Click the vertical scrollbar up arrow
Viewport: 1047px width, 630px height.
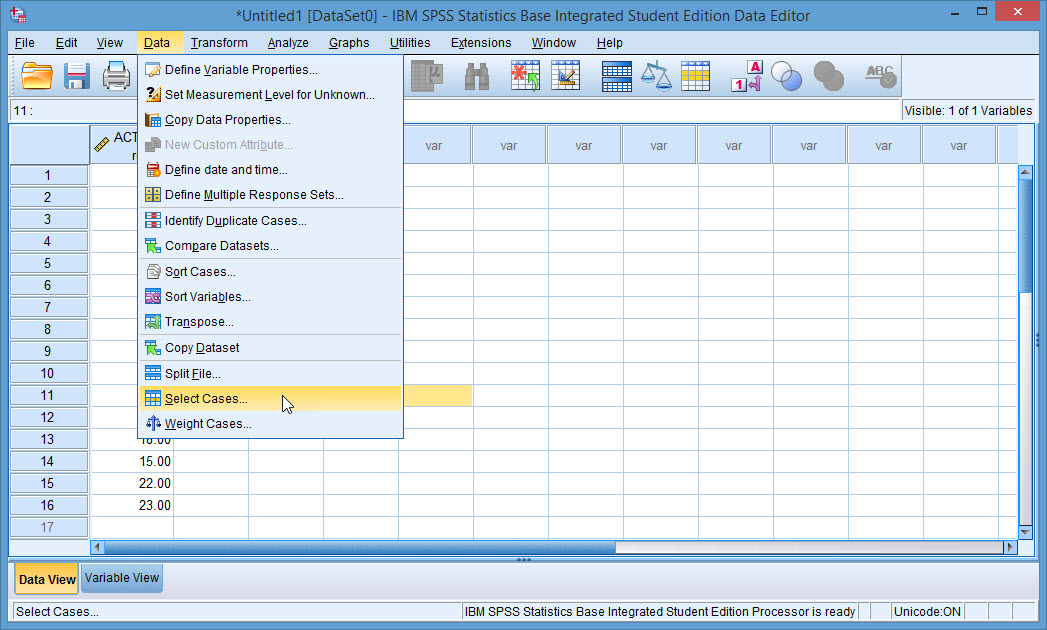1026,172
